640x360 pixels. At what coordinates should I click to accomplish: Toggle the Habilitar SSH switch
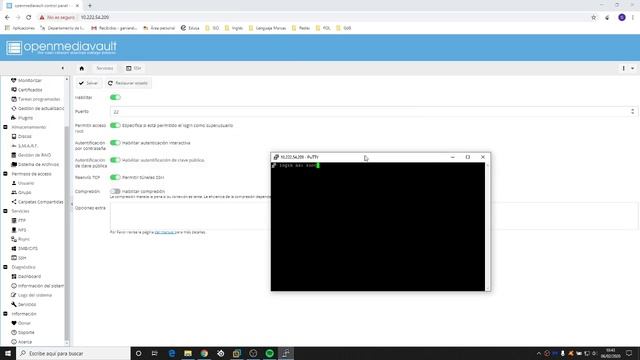tap(115, 97)
